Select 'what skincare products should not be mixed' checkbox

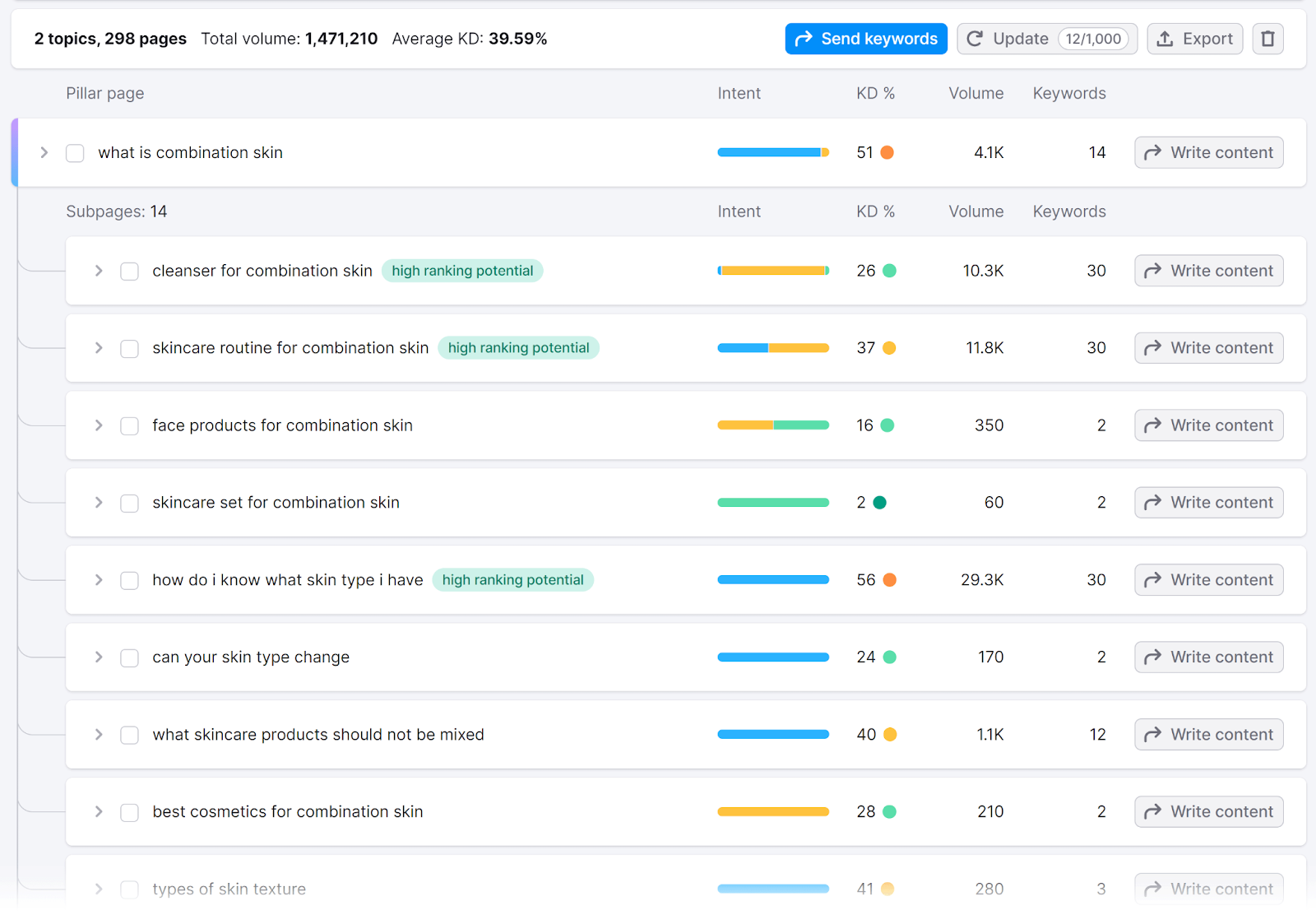(129, 736)
